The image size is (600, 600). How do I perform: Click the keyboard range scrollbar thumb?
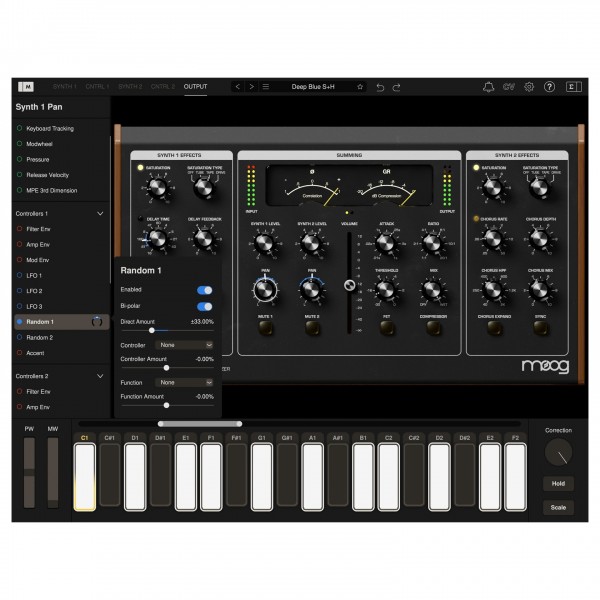(x=200, y=424)
